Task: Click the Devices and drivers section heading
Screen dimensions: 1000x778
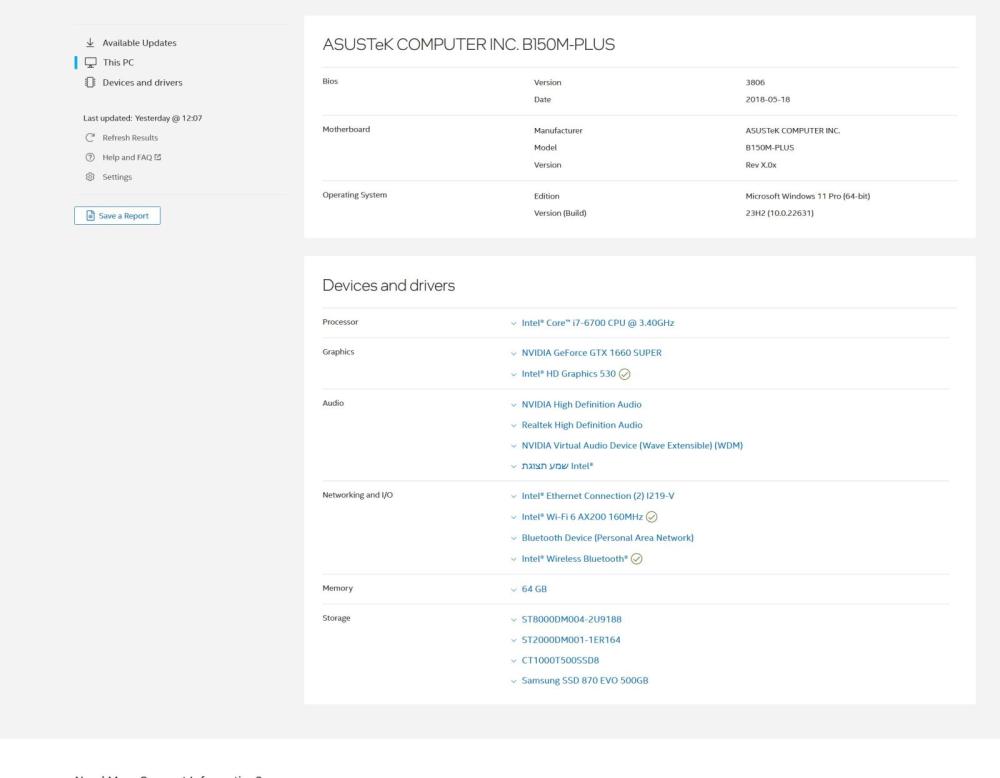Action: [388, 285]
